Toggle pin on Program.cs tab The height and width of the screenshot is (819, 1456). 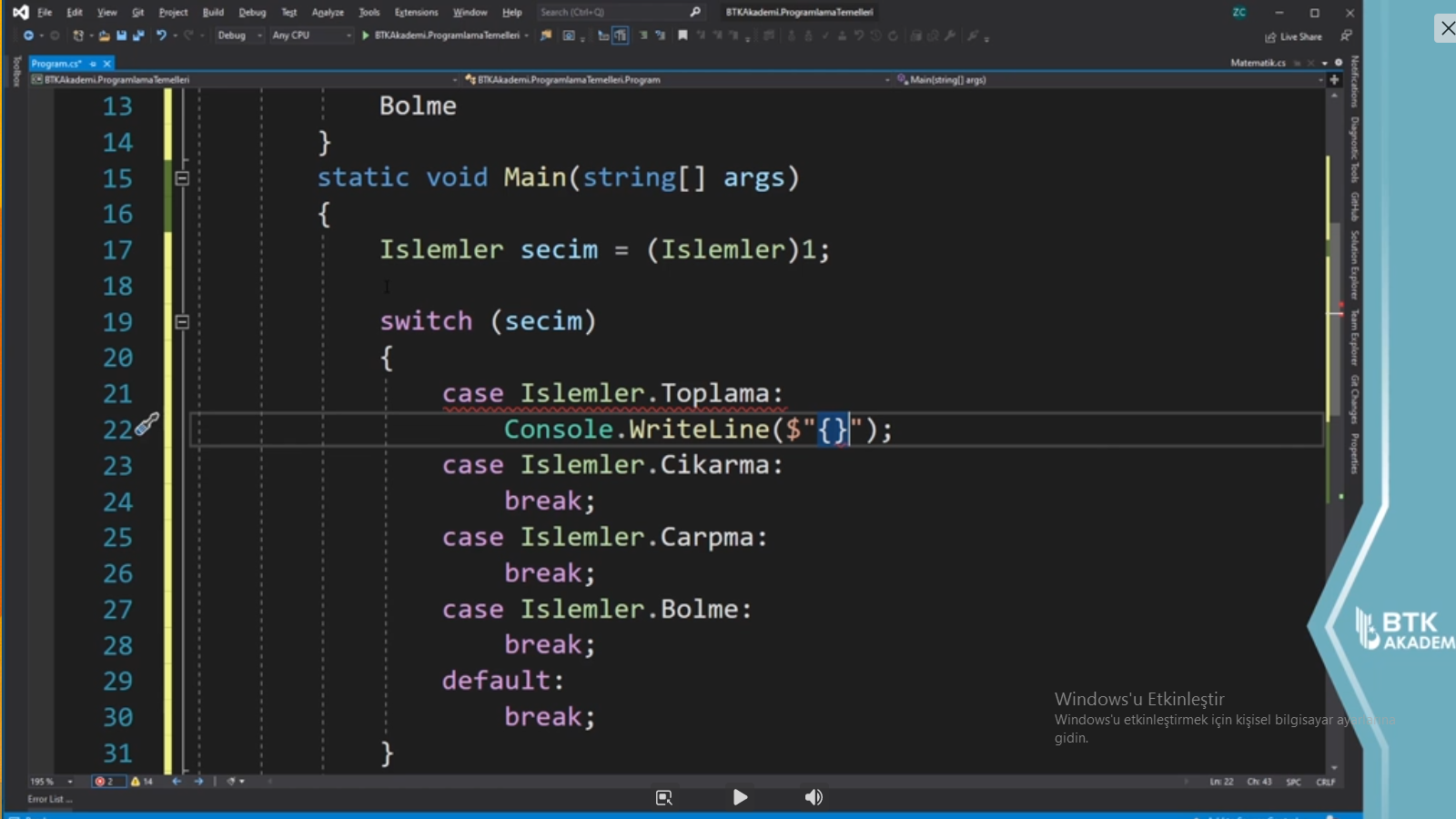[x=93, y=64]
